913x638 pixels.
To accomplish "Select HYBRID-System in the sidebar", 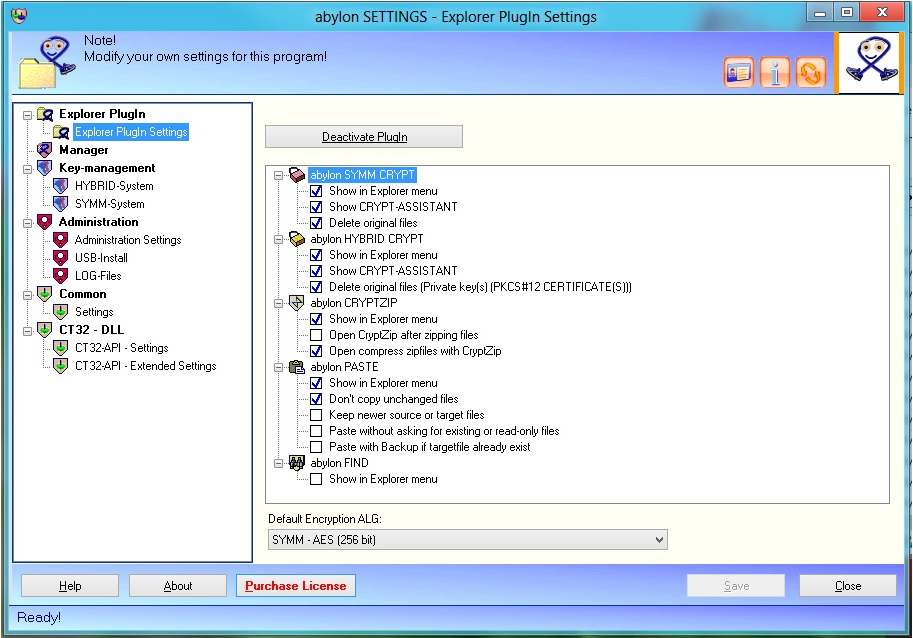I will 114,186.
